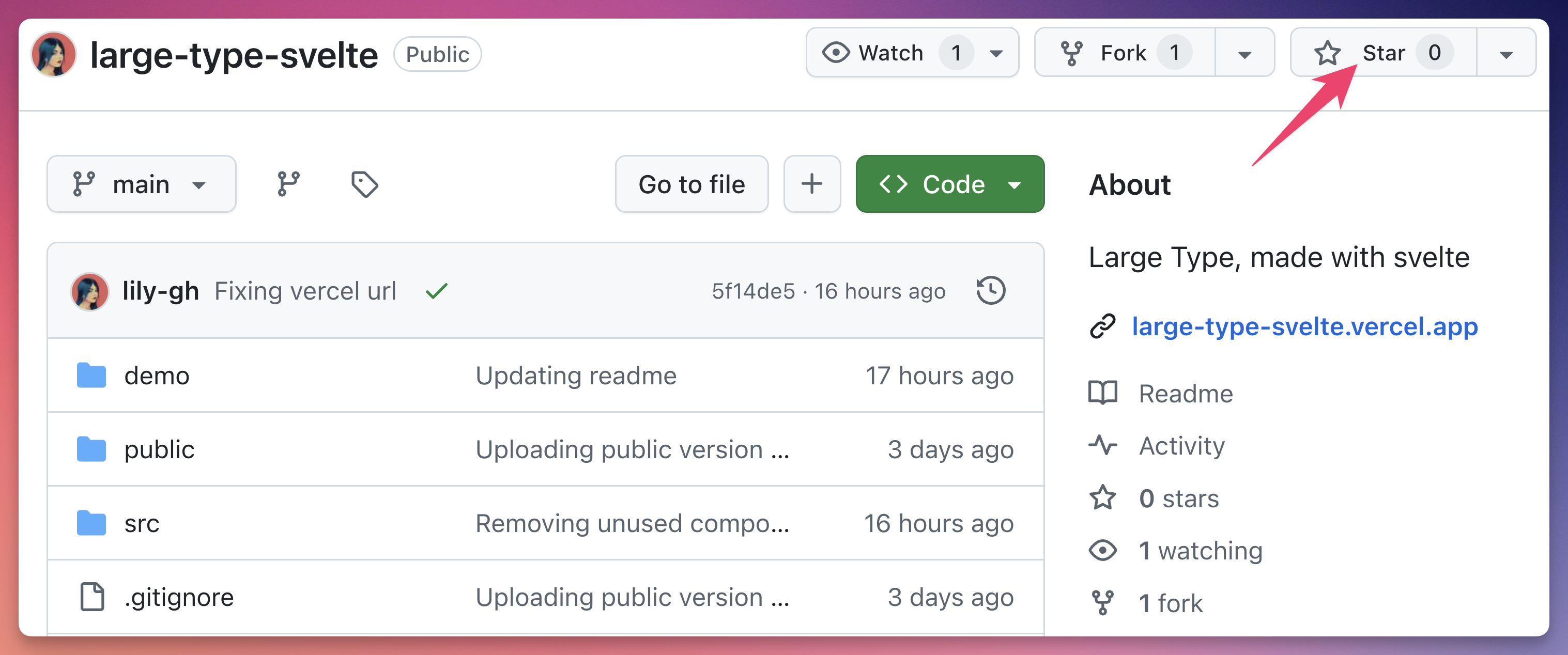Click the 3 days ago timestamp for .gitignore
Image resolution: width=1568 pixels, height=655 pixels.
pyautogui.click(x=950, y=597)
